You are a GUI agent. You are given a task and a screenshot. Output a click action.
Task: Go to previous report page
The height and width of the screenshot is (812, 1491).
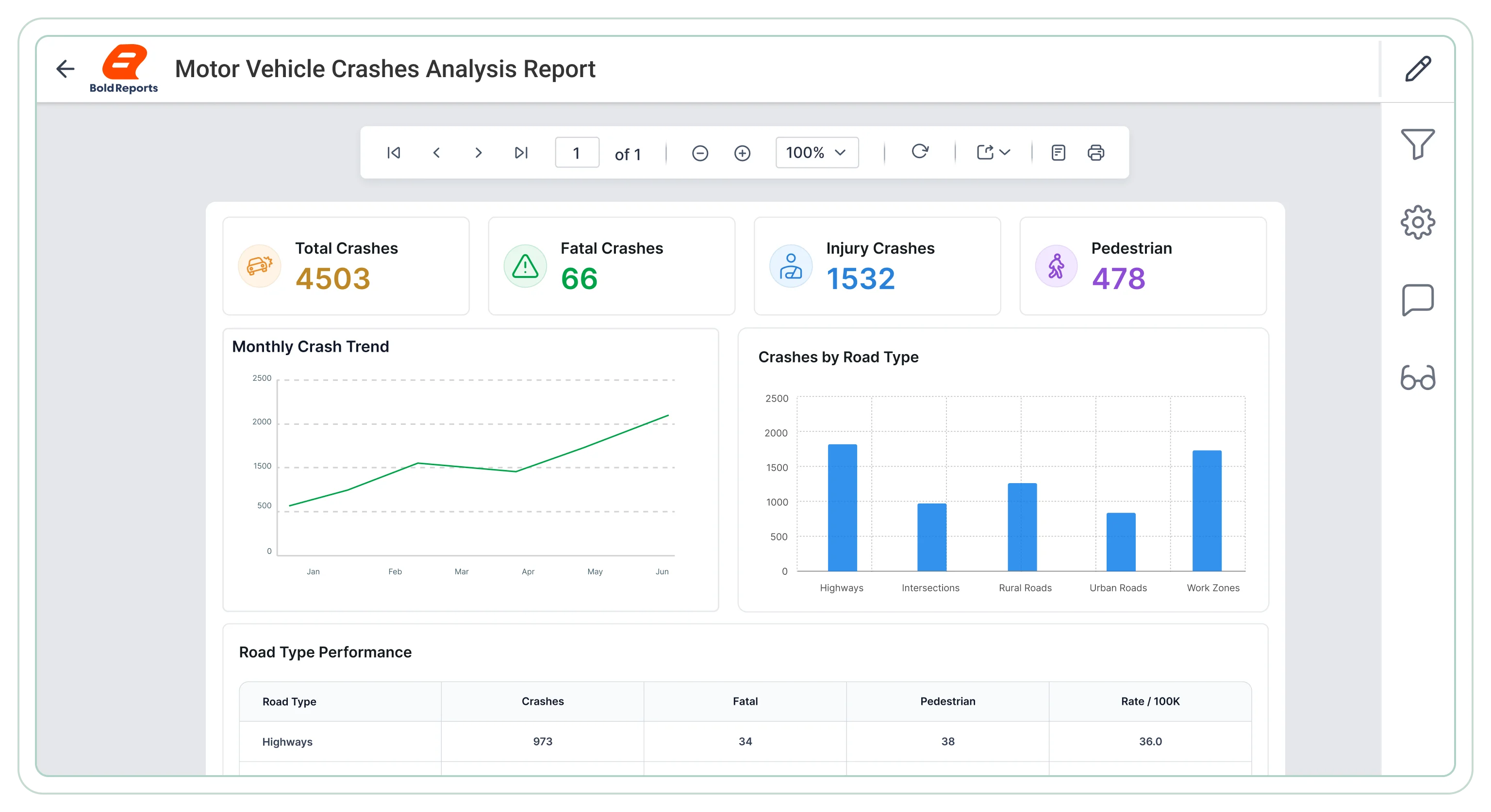click(x=436, y=153)
